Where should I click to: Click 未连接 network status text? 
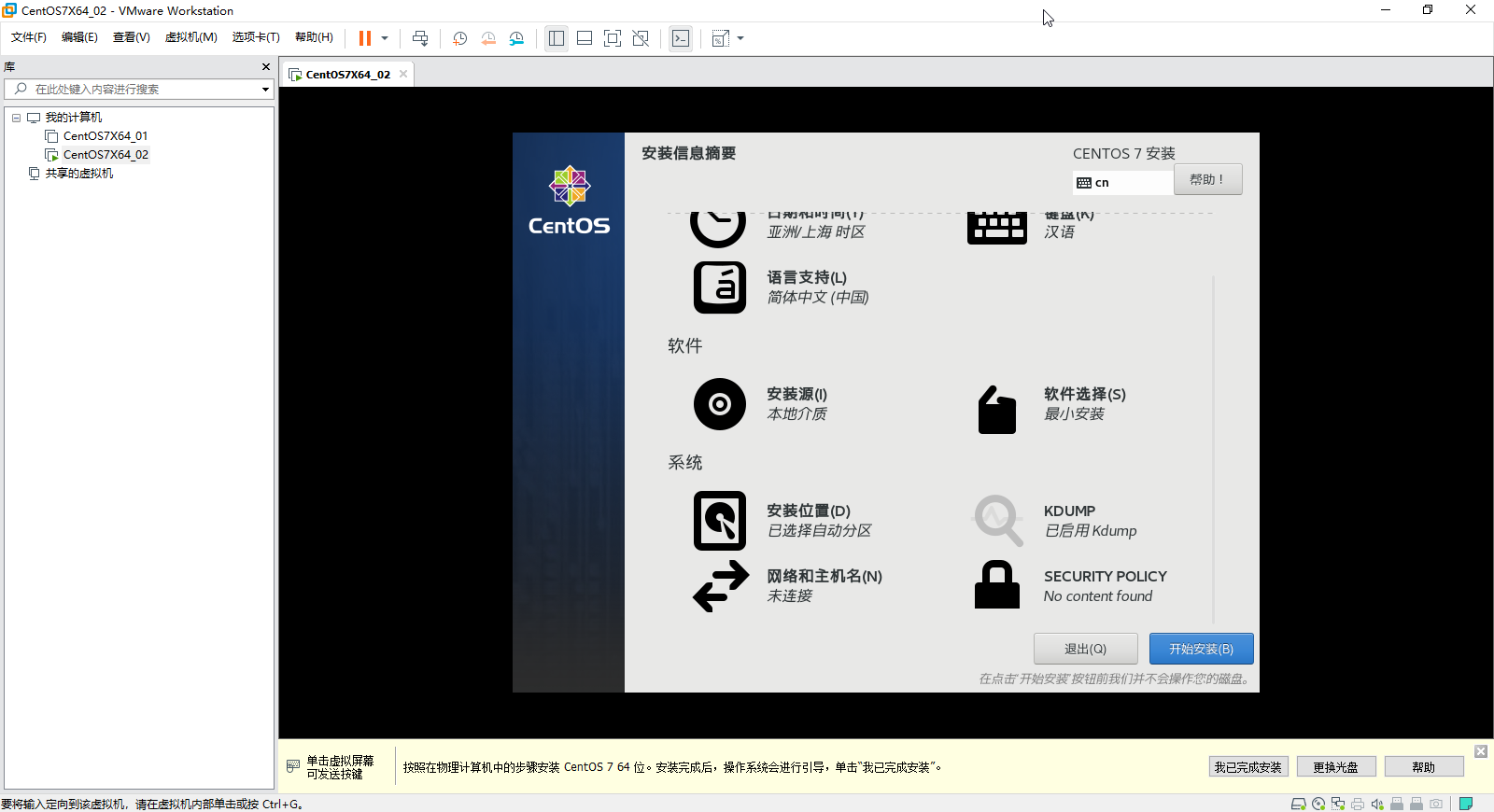pos(789,596)
